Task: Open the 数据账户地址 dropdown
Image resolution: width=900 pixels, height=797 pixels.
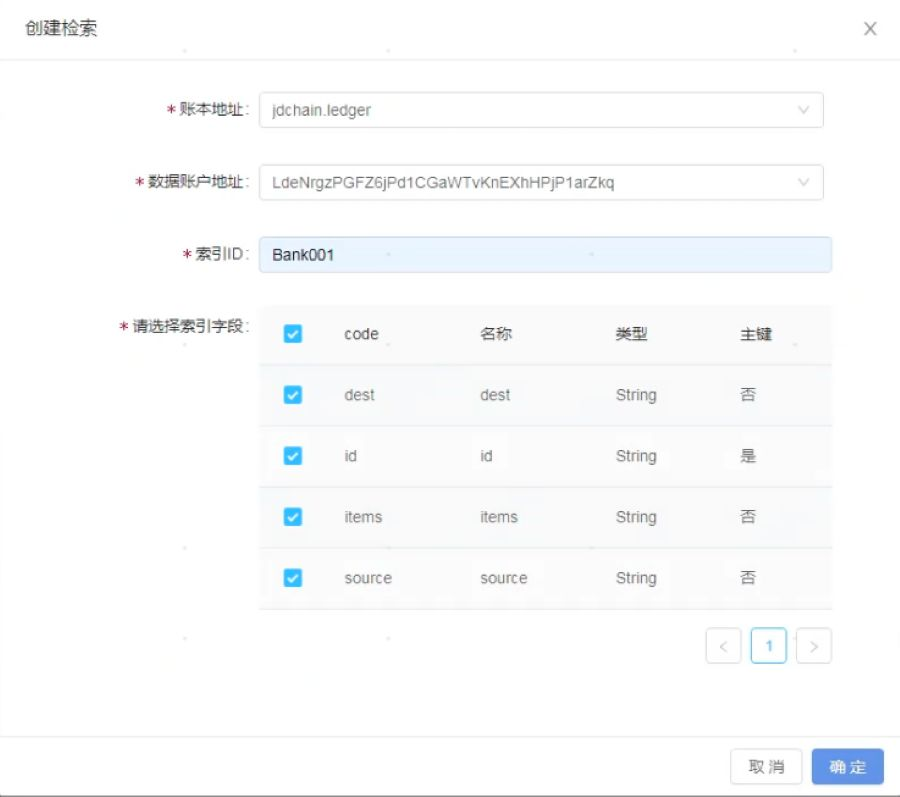Action: coord(541,182)
